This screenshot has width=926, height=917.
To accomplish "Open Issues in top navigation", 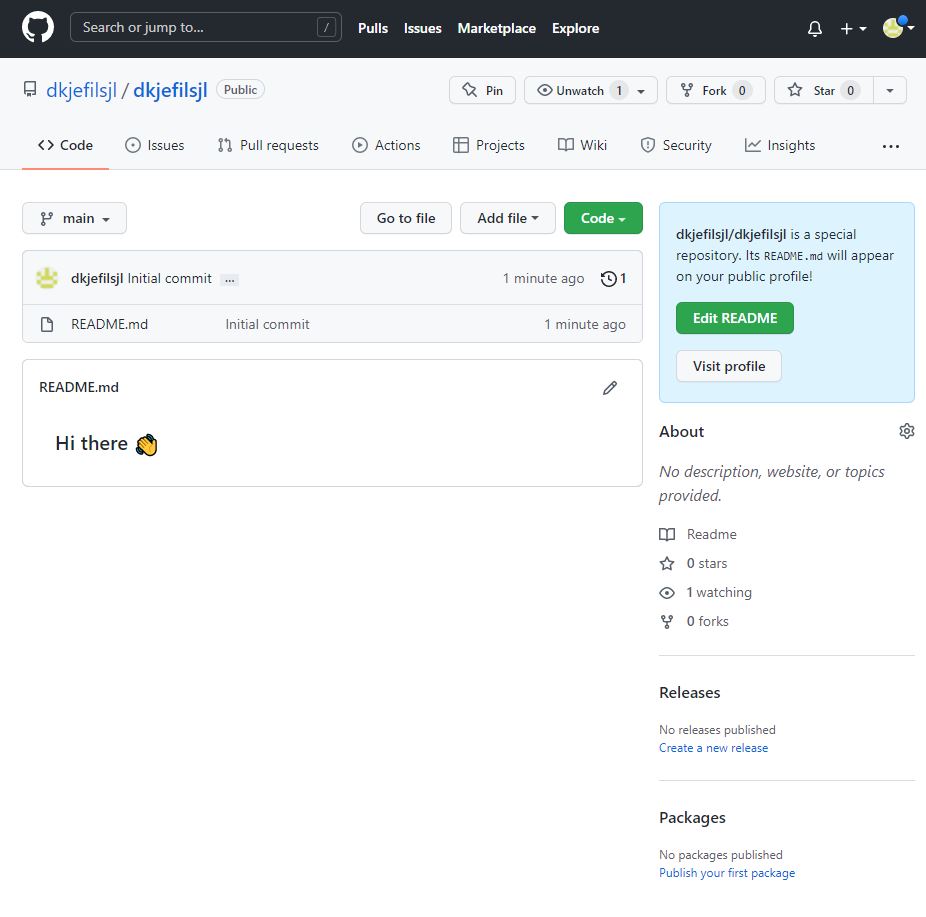I will tap(422, 28).
